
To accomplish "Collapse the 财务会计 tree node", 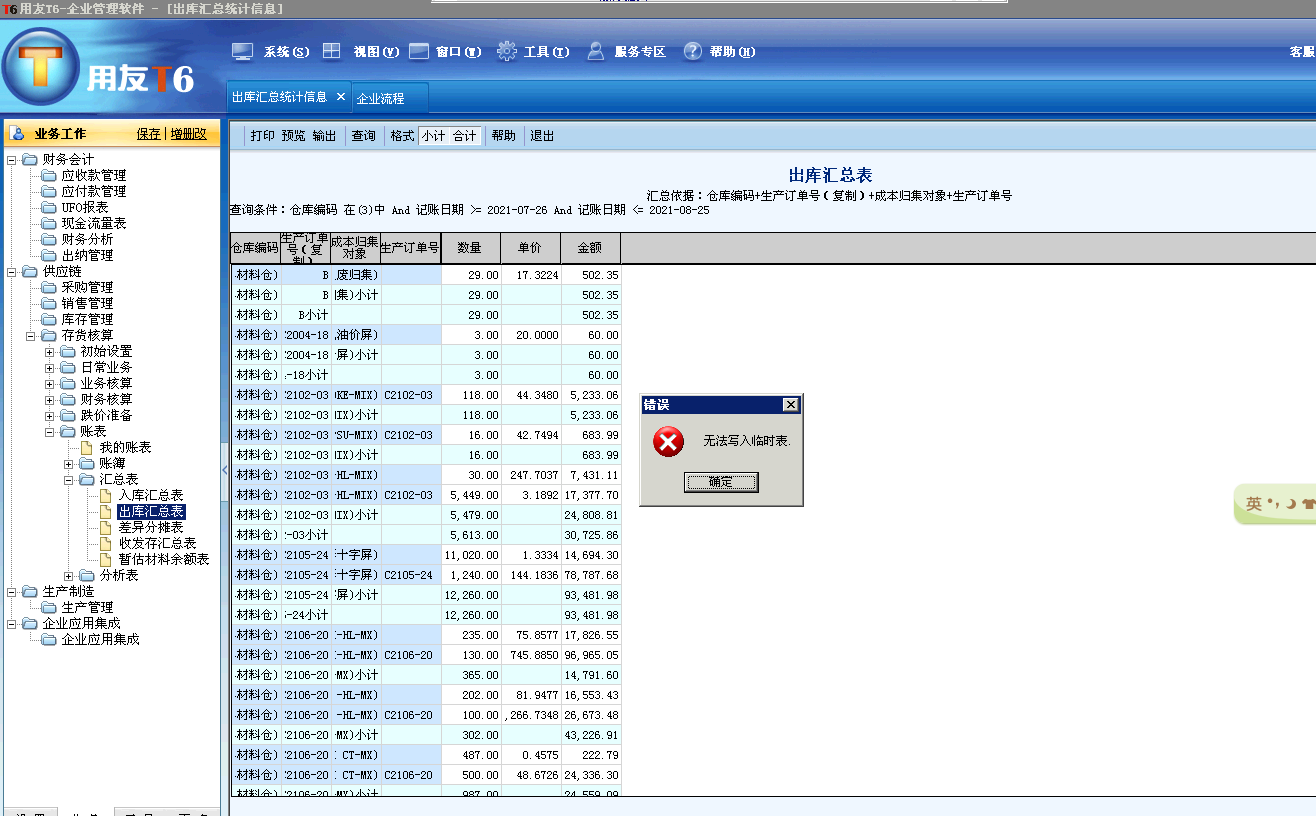I will click(x=12, y=159).
